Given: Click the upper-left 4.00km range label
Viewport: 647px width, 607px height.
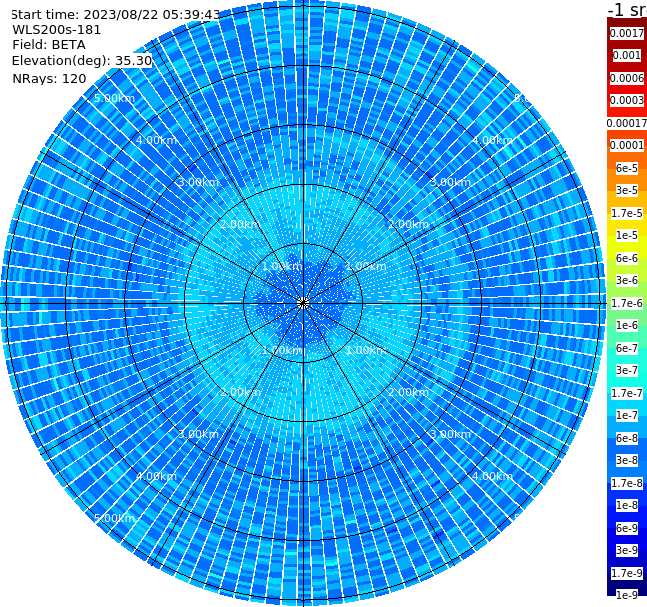Looking at the screenshot, I should click(x=156, y=140).
